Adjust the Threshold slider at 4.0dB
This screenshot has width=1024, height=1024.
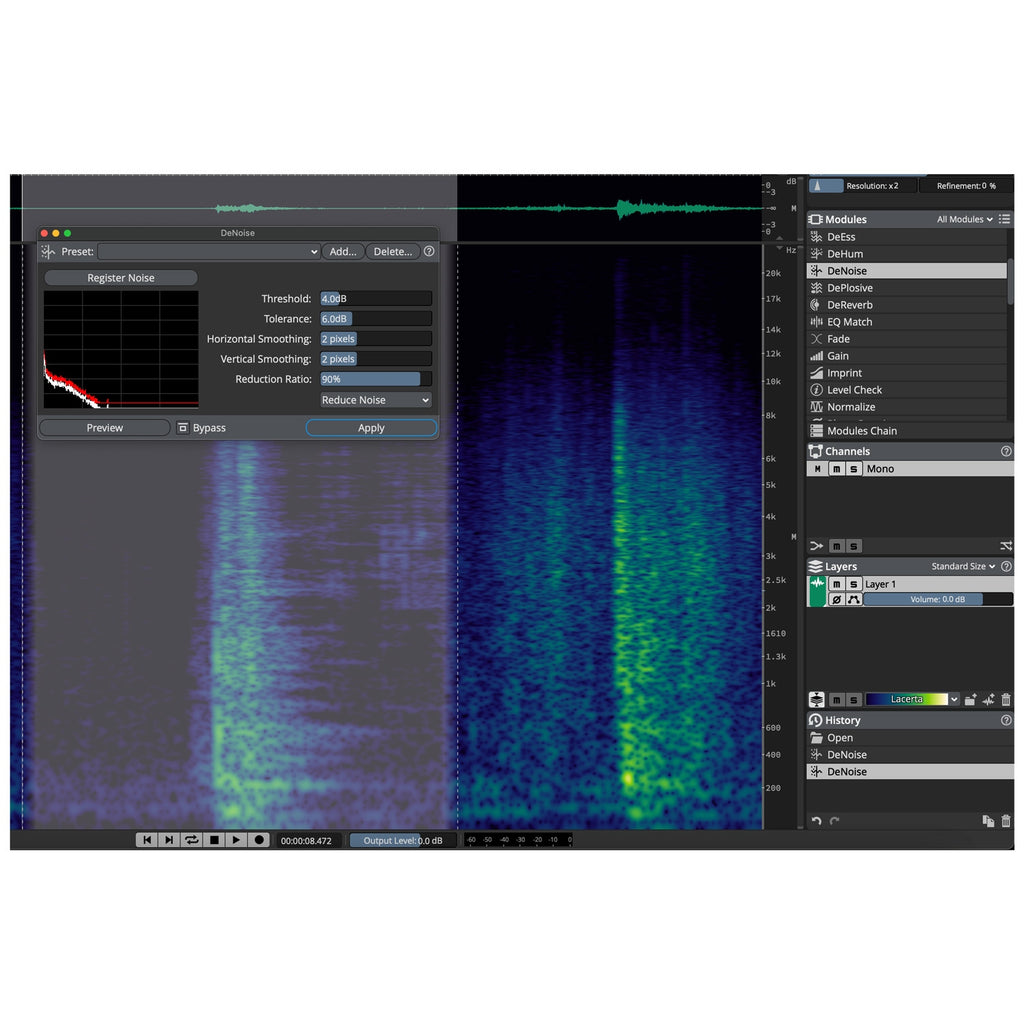(x=376, y=298)
